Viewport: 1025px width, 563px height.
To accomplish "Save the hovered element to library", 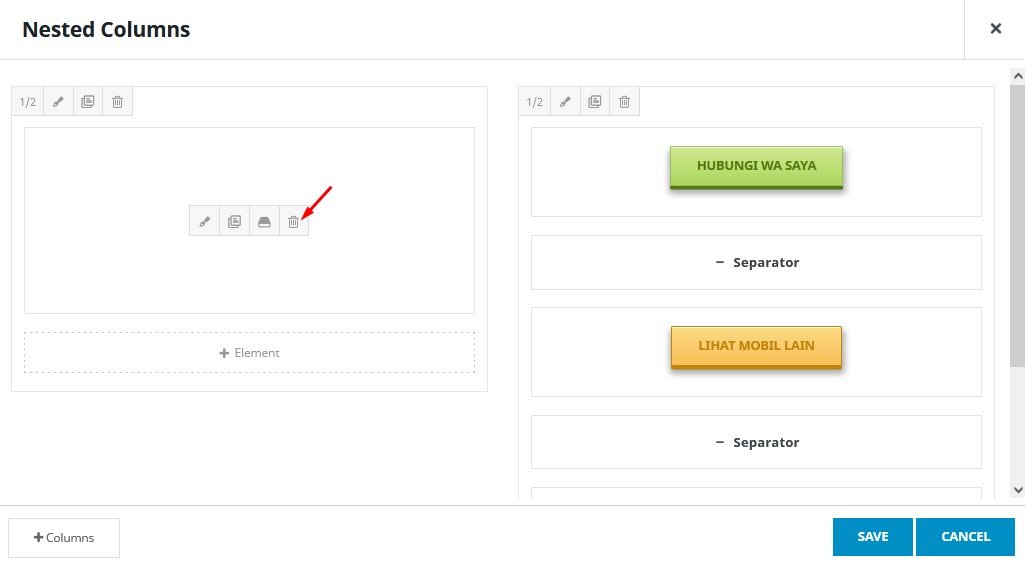I will [264, 222].
